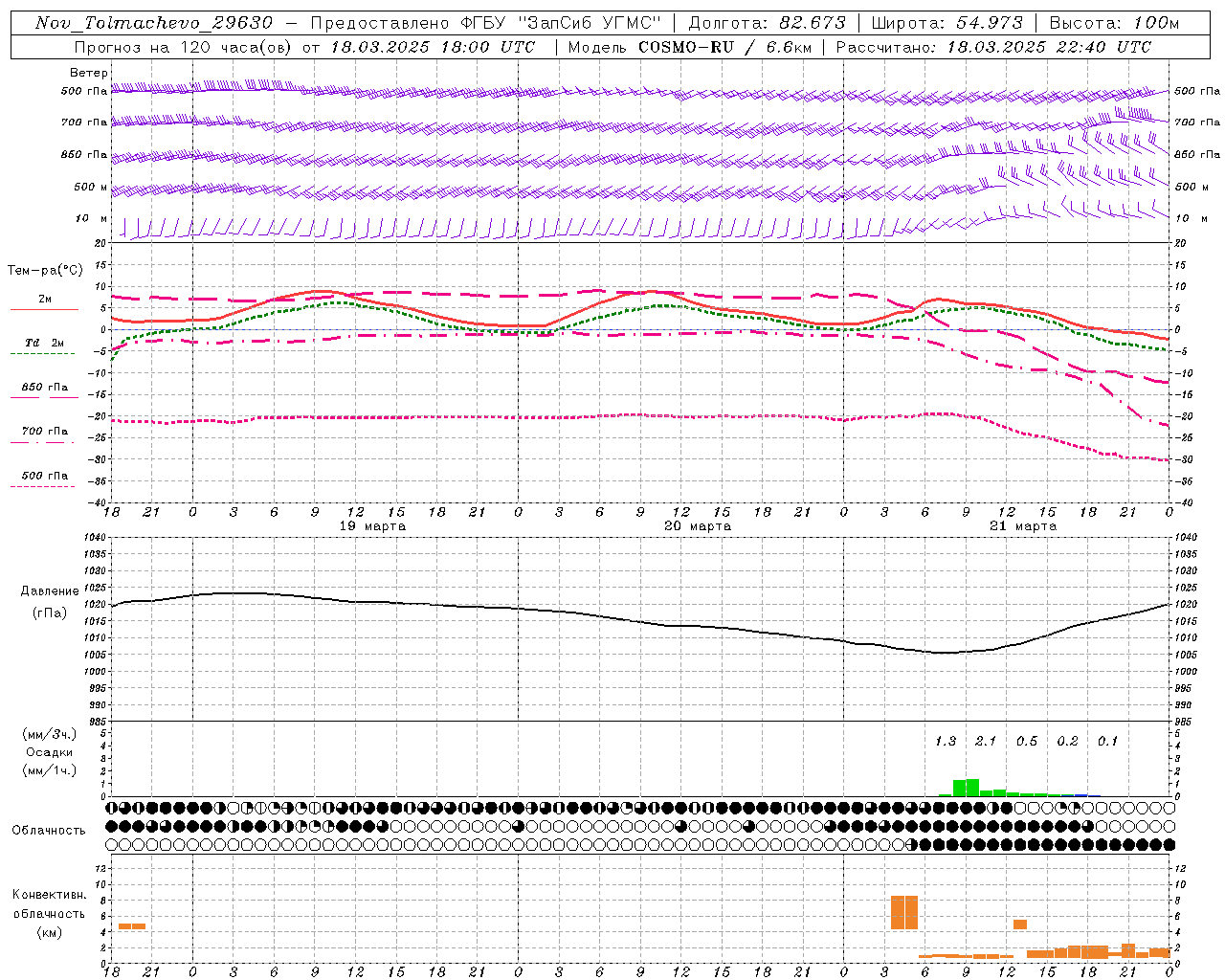Viewport: 1225px width, 980px height.
Task: Click the 'Облачность' cloud cover label
Action: tap(49, 831)
